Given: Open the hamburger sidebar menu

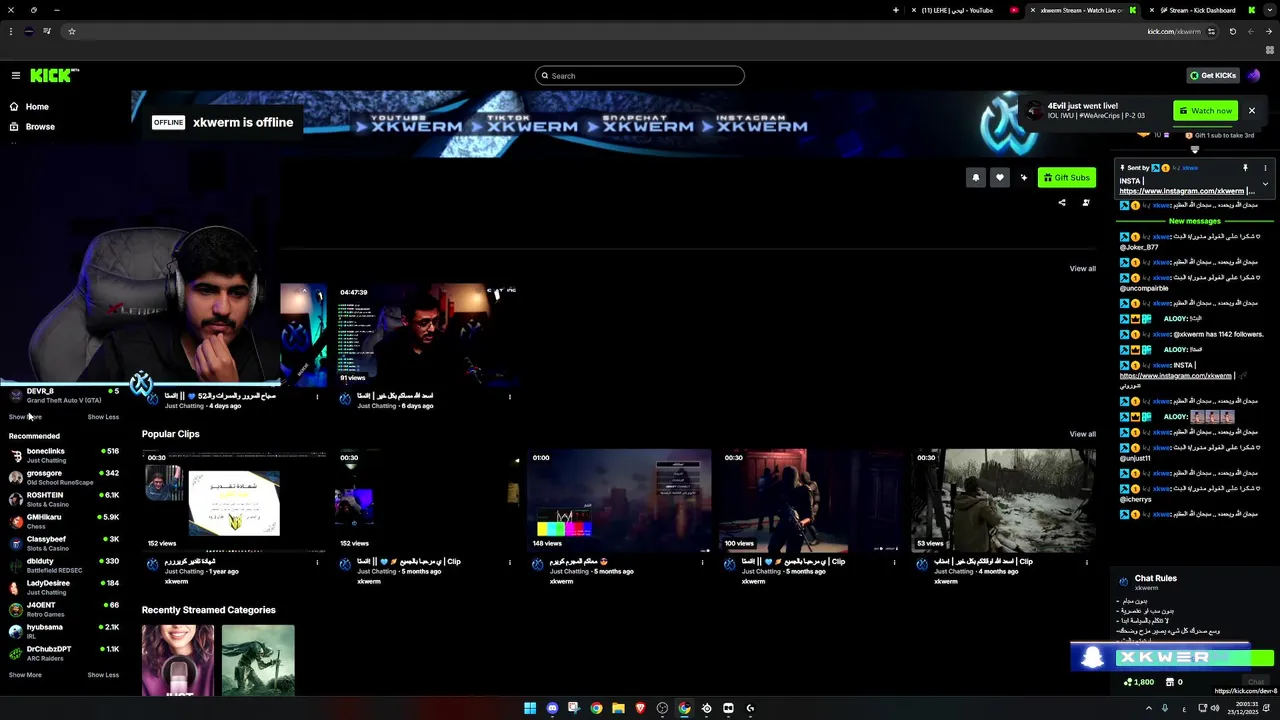Looking at the screenshot, I should [16, 76].
